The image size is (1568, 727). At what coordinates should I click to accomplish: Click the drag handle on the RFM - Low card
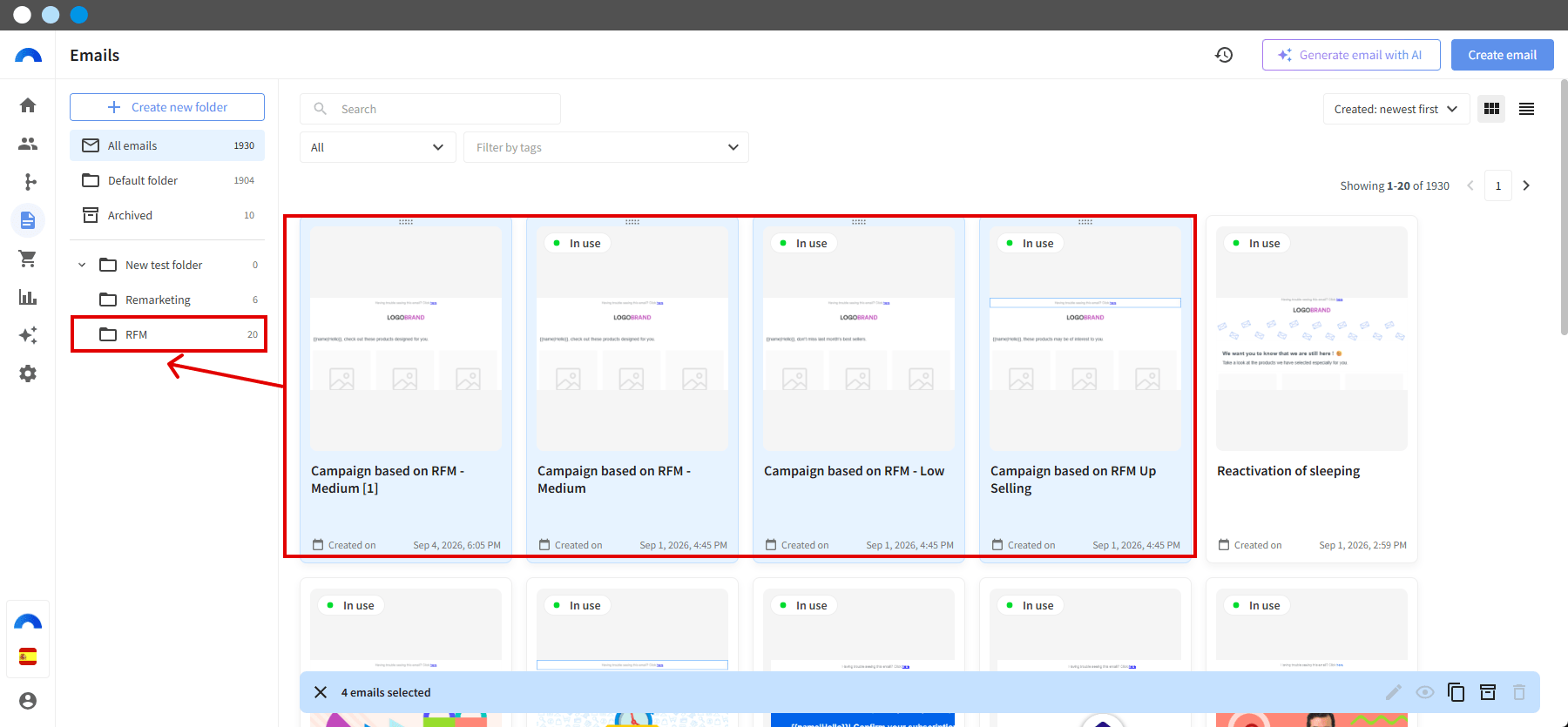click(x=859, y=222)
